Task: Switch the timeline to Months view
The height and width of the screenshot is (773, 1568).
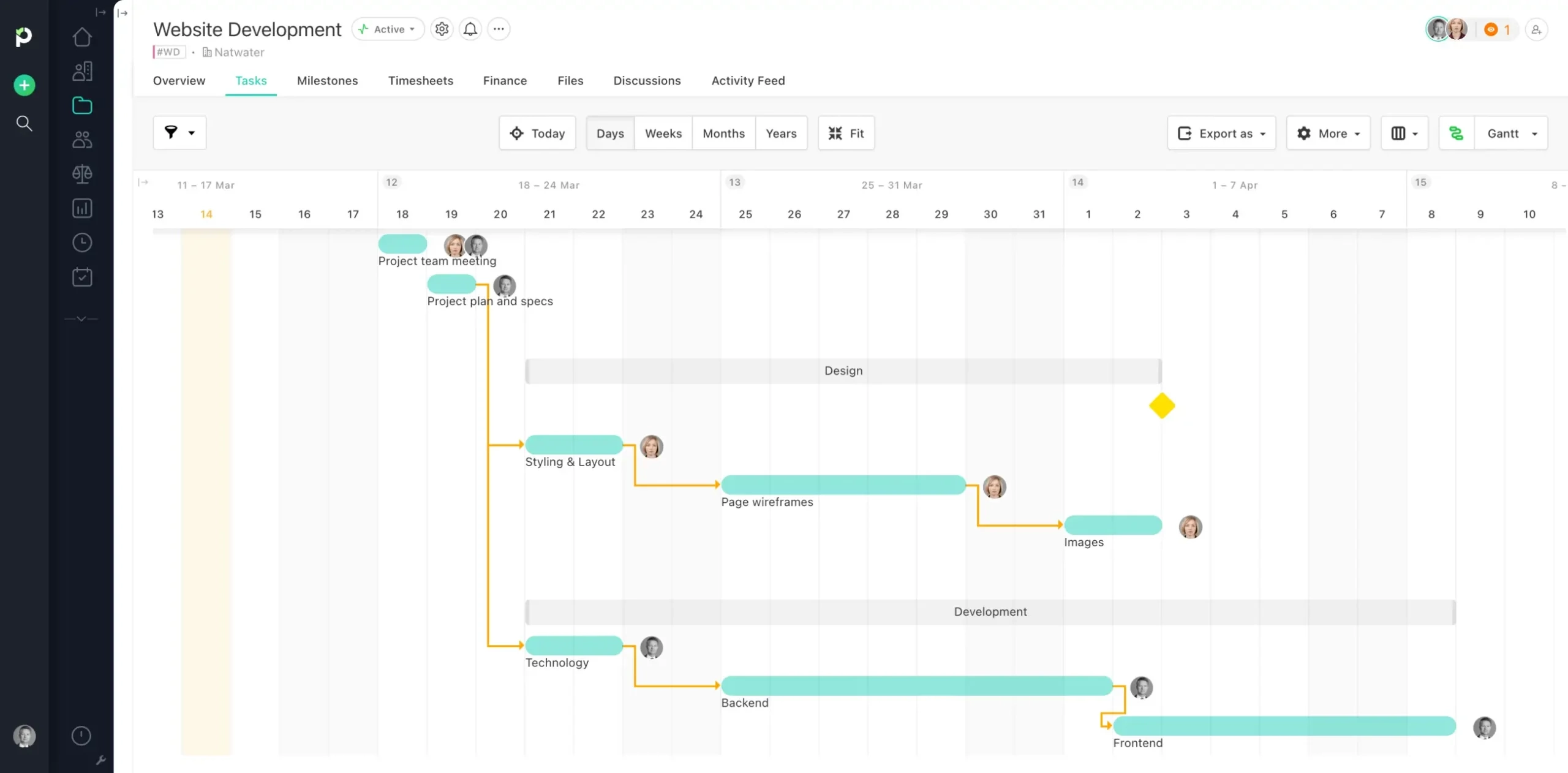Action: 723,133
